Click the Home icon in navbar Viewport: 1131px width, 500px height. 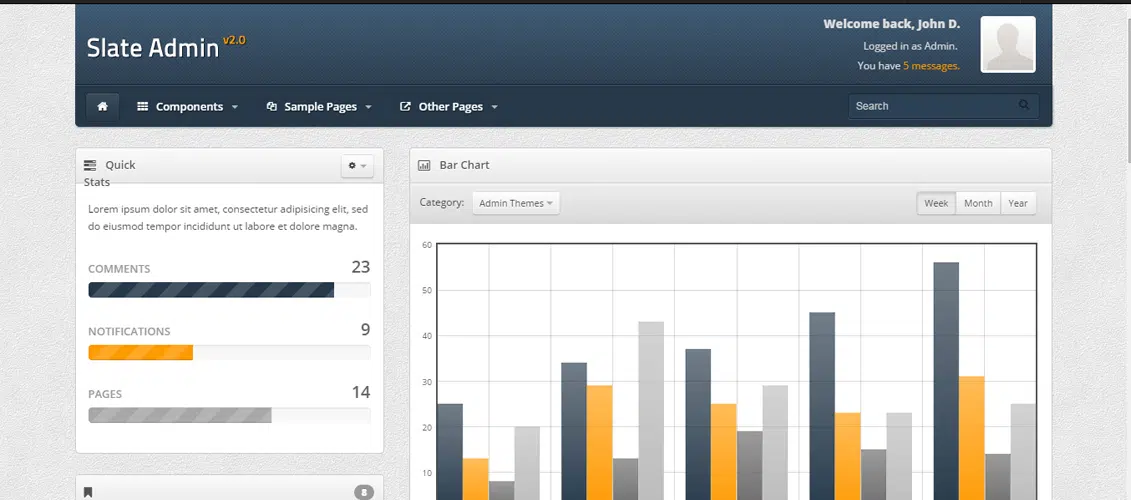tap(102, 106)
